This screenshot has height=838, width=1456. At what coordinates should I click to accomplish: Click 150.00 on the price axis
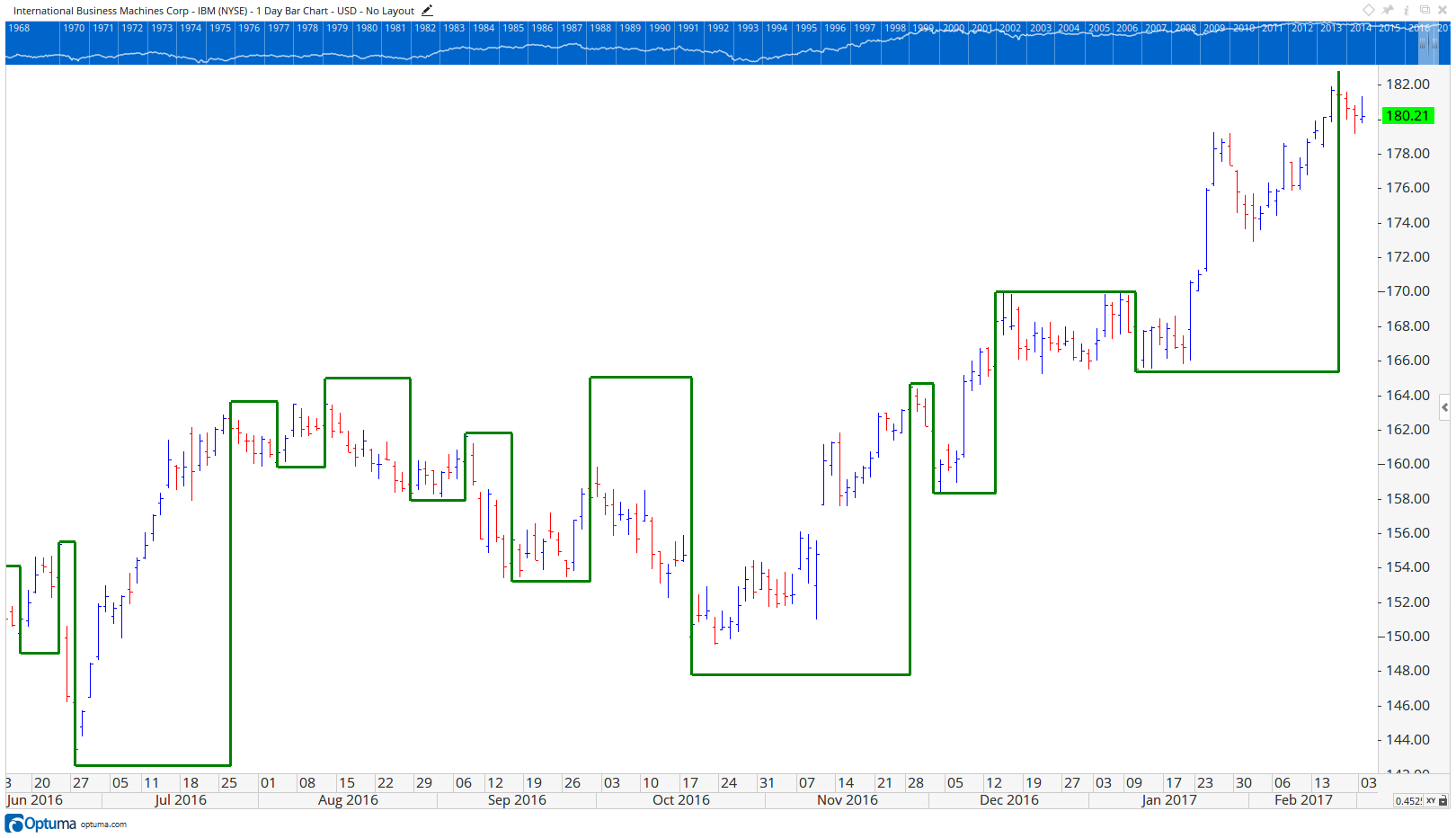(1407, 637)
